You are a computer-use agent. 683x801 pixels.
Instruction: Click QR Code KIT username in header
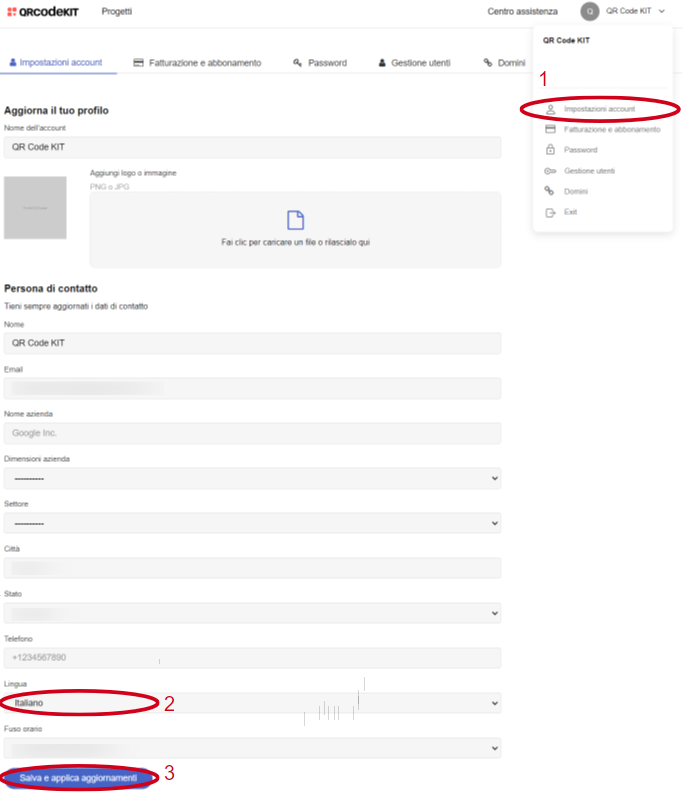[x=628, y=11]
